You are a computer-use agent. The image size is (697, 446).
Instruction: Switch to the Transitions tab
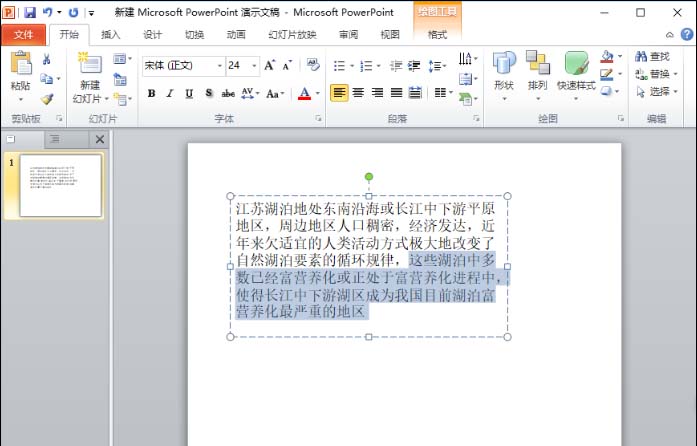coord(194,35)
